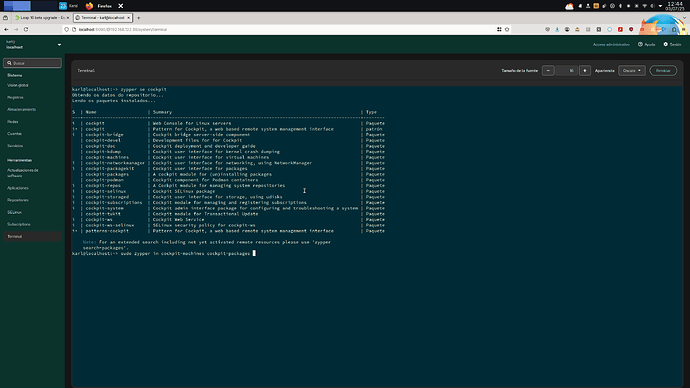Viewport: 690px width, 388px height.
Task: Open the Aplicaciones page
Action: pos(18,188)
